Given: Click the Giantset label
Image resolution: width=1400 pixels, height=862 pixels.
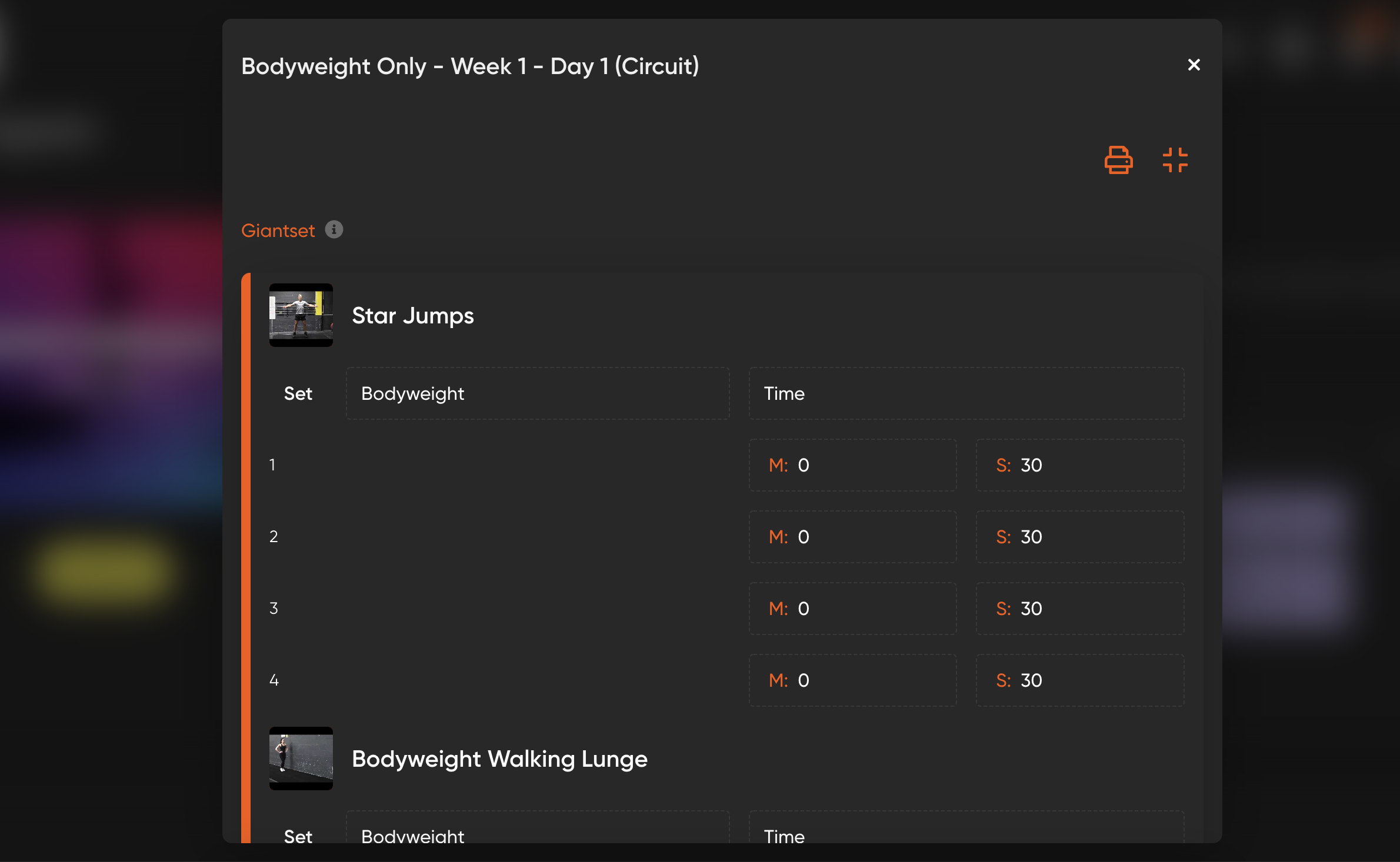Looking at the screenshot, I should pyautogui.click(x=278, y=230).
